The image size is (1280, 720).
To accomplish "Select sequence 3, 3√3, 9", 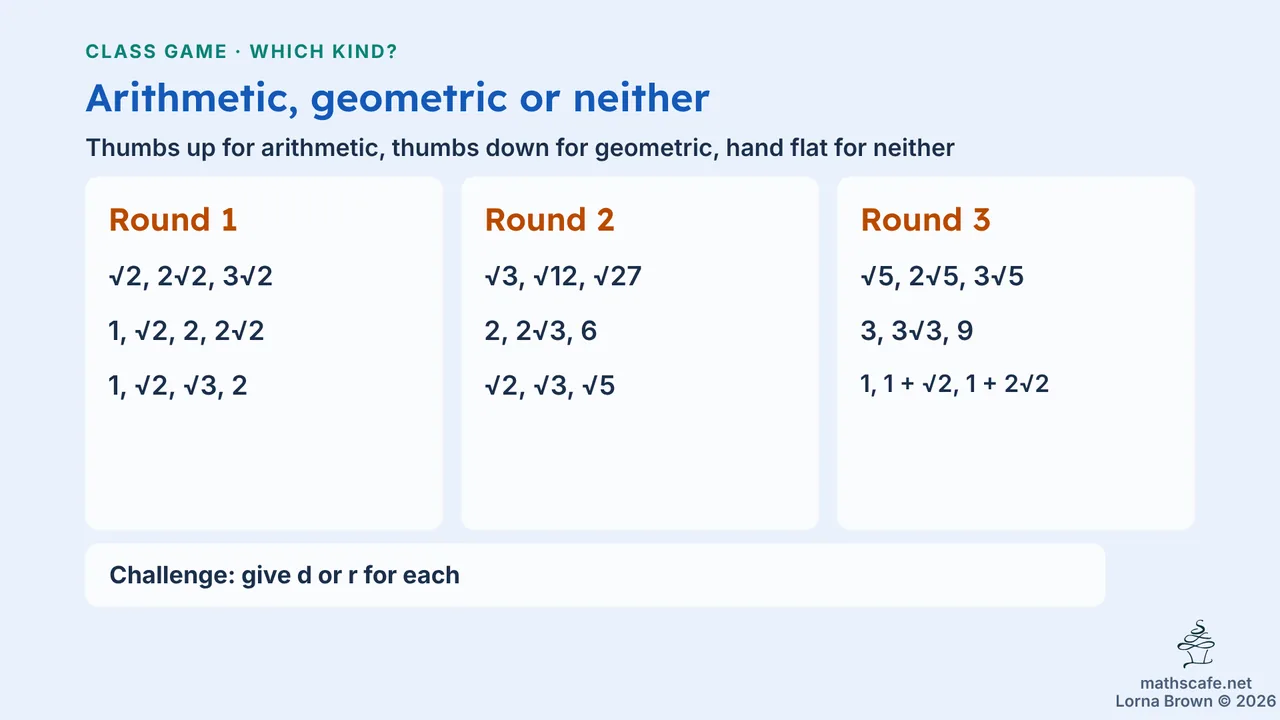I will (x=917, y=331).
